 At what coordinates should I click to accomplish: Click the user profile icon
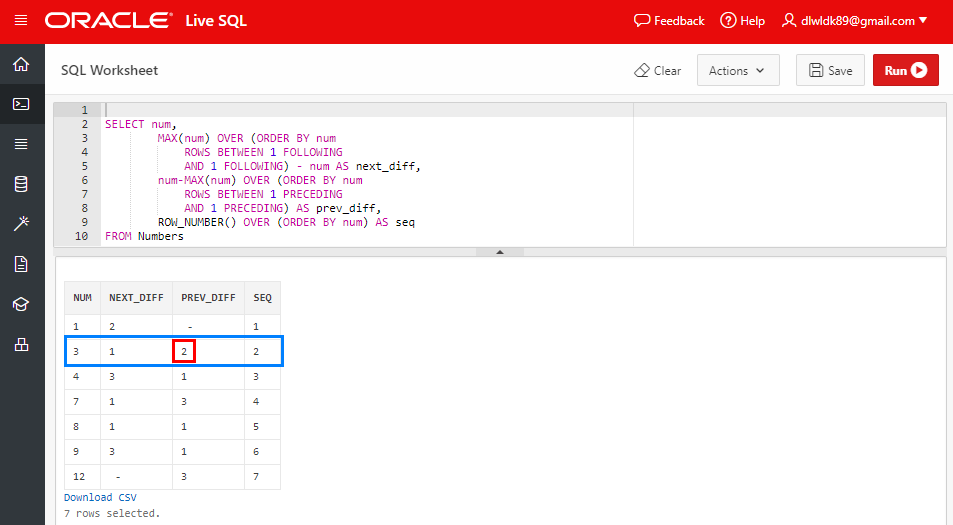[x=788, y=21]
